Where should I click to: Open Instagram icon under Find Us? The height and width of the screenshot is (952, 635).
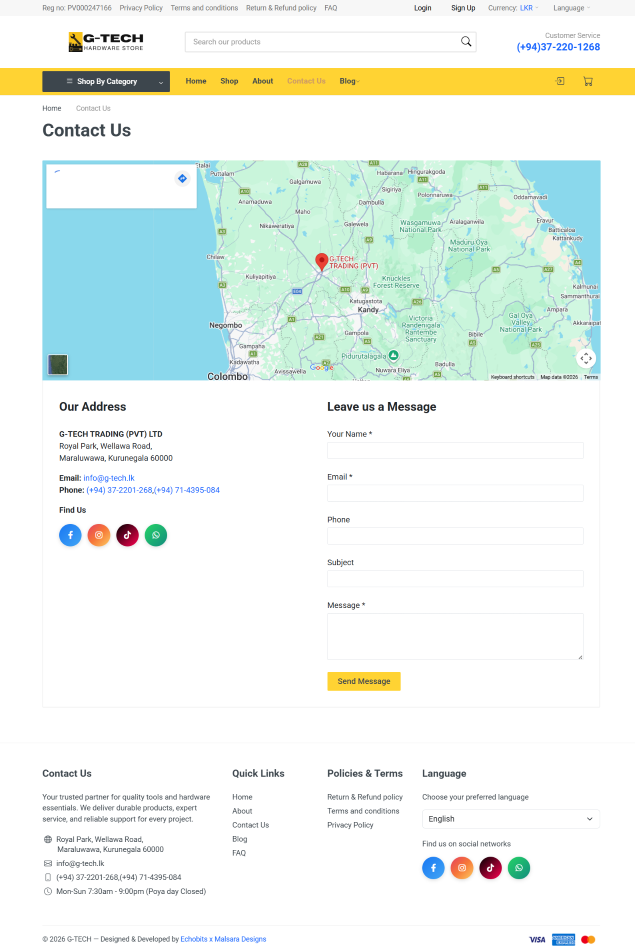pos(98,535)
